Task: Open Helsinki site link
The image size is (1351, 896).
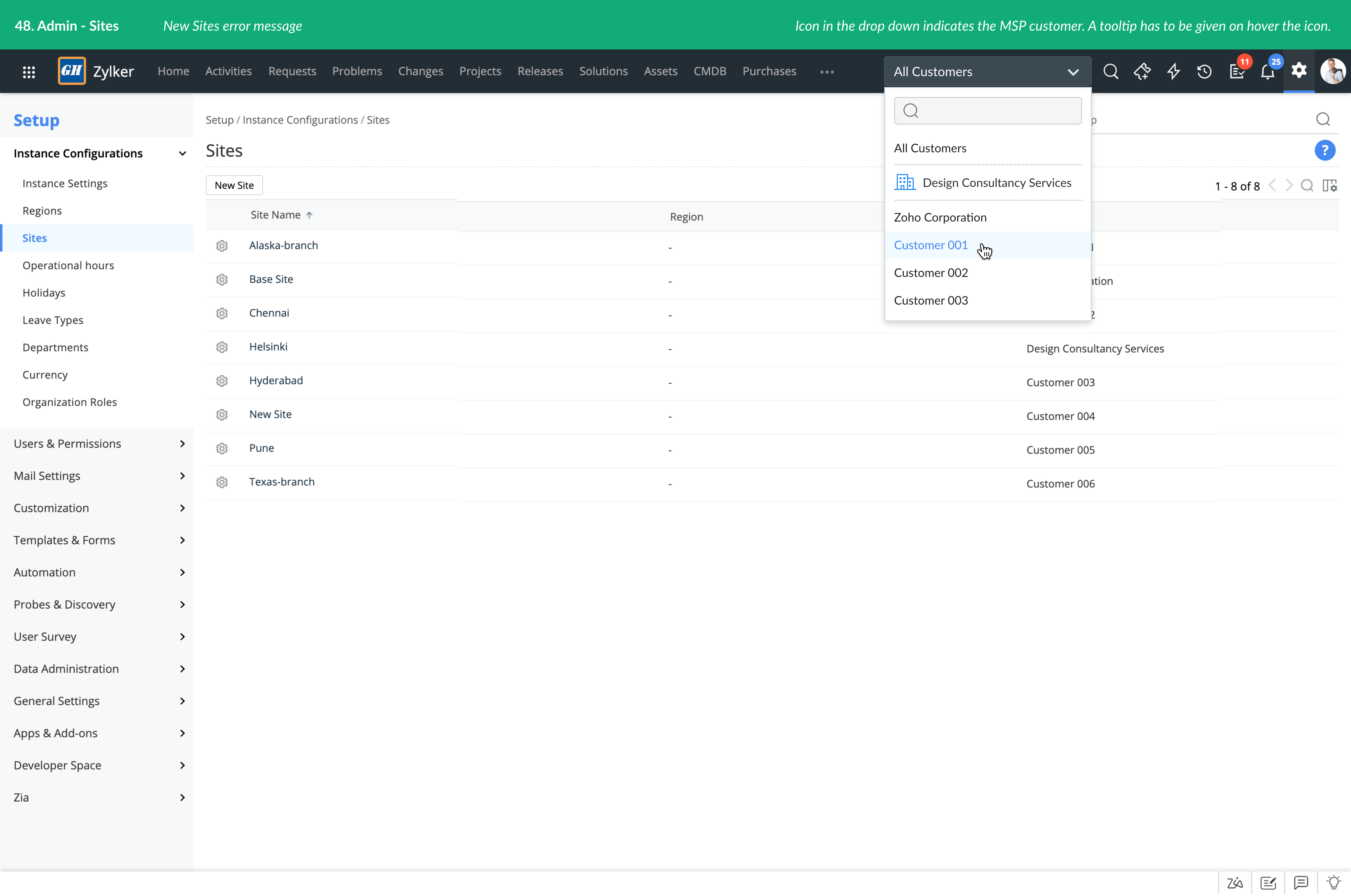Action: 268,347
